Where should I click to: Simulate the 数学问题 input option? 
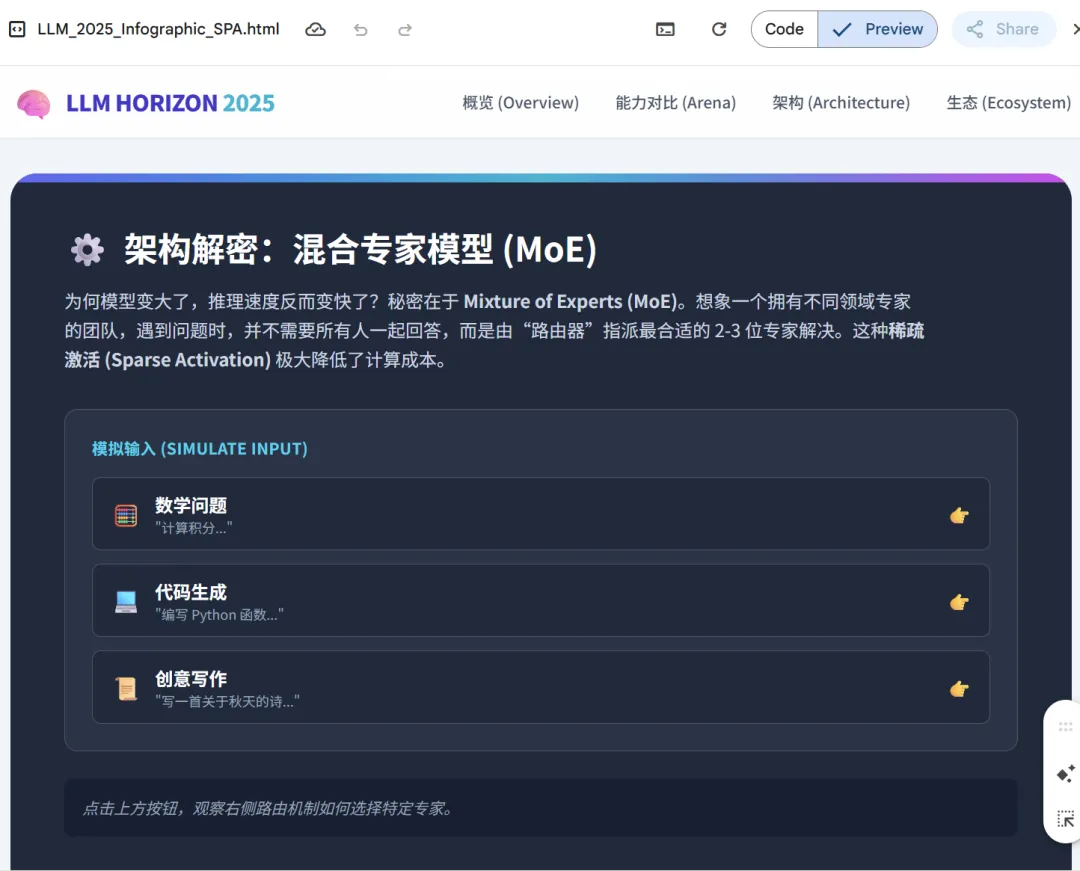pyautogui.click(x=541, y=514)
